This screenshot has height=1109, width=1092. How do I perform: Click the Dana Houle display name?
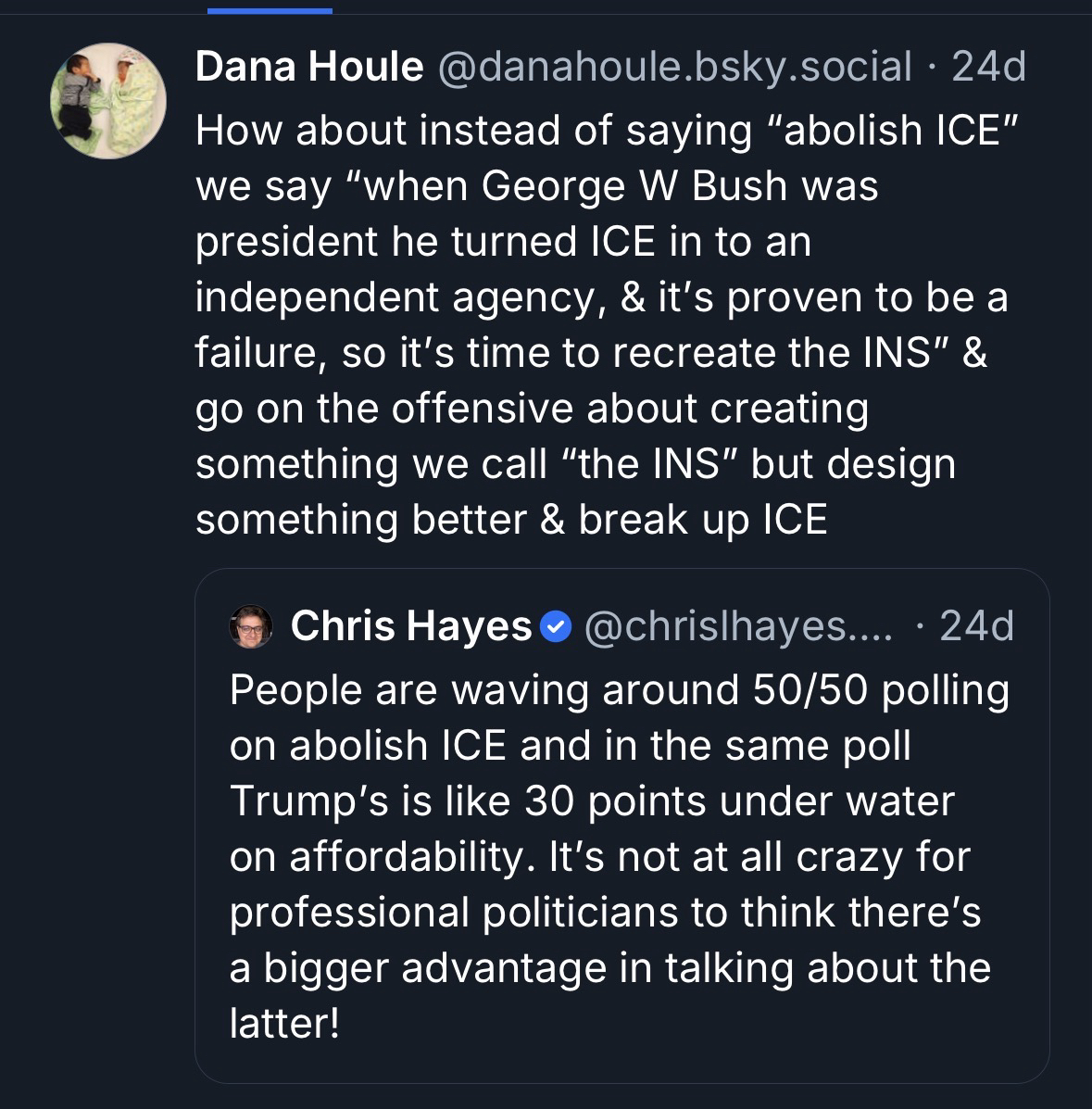click(309, 67)
